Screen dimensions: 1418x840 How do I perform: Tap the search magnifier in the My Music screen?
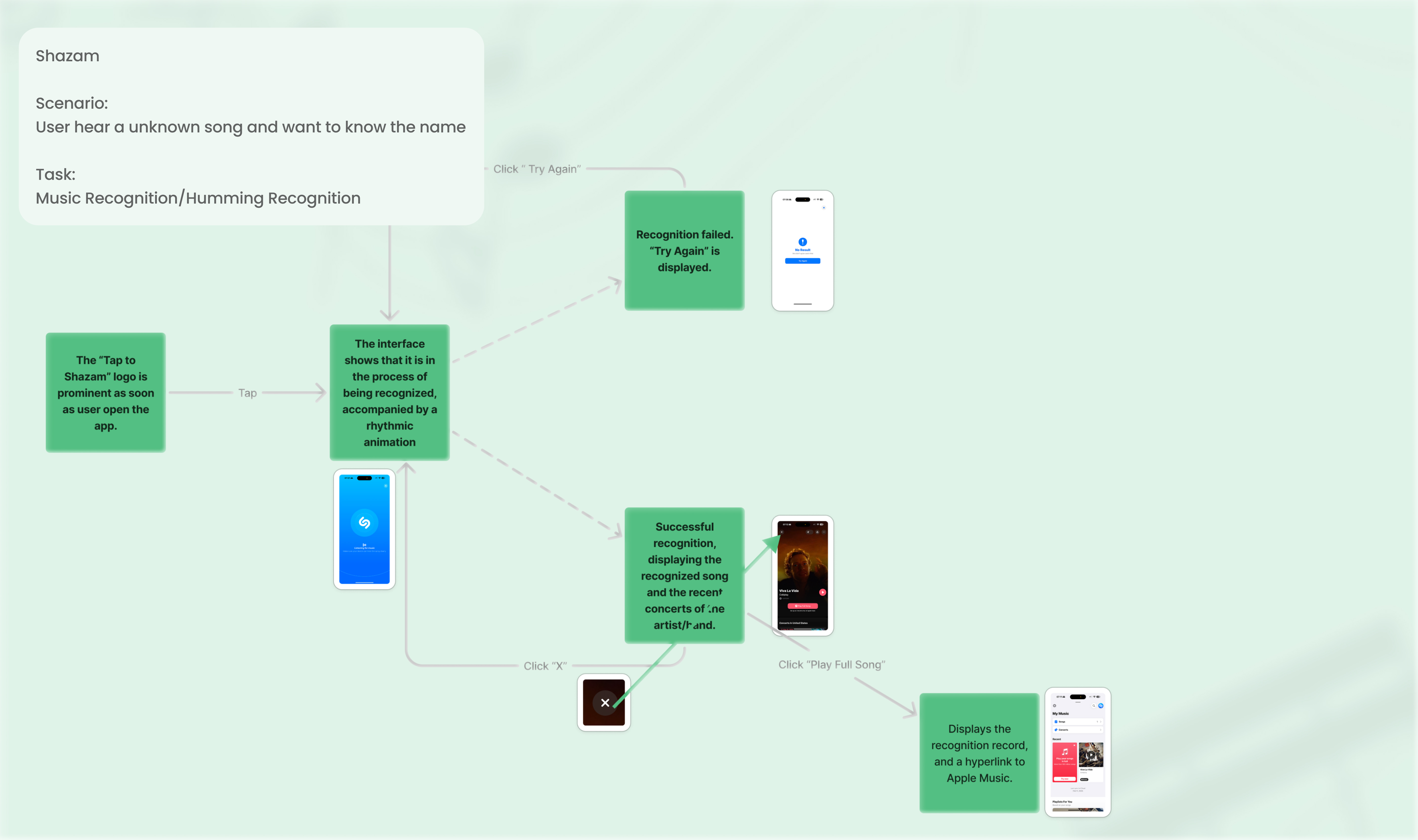point(1094,706)
